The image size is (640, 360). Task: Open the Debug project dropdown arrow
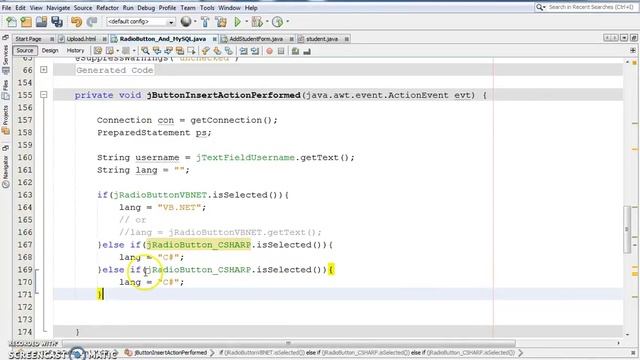pos(267,22)
